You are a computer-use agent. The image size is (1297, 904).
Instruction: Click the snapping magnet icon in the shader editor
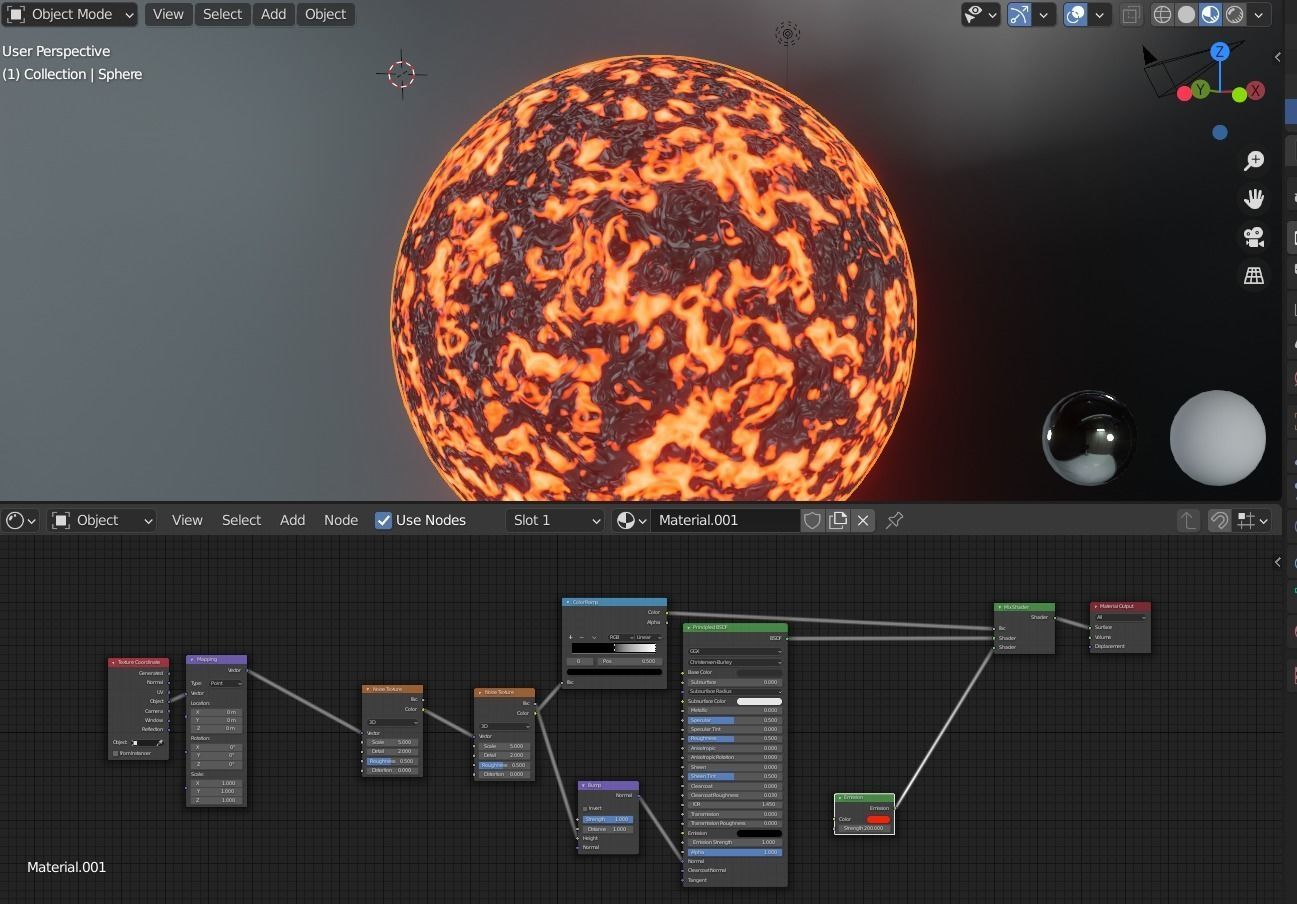pos(1220,520)
